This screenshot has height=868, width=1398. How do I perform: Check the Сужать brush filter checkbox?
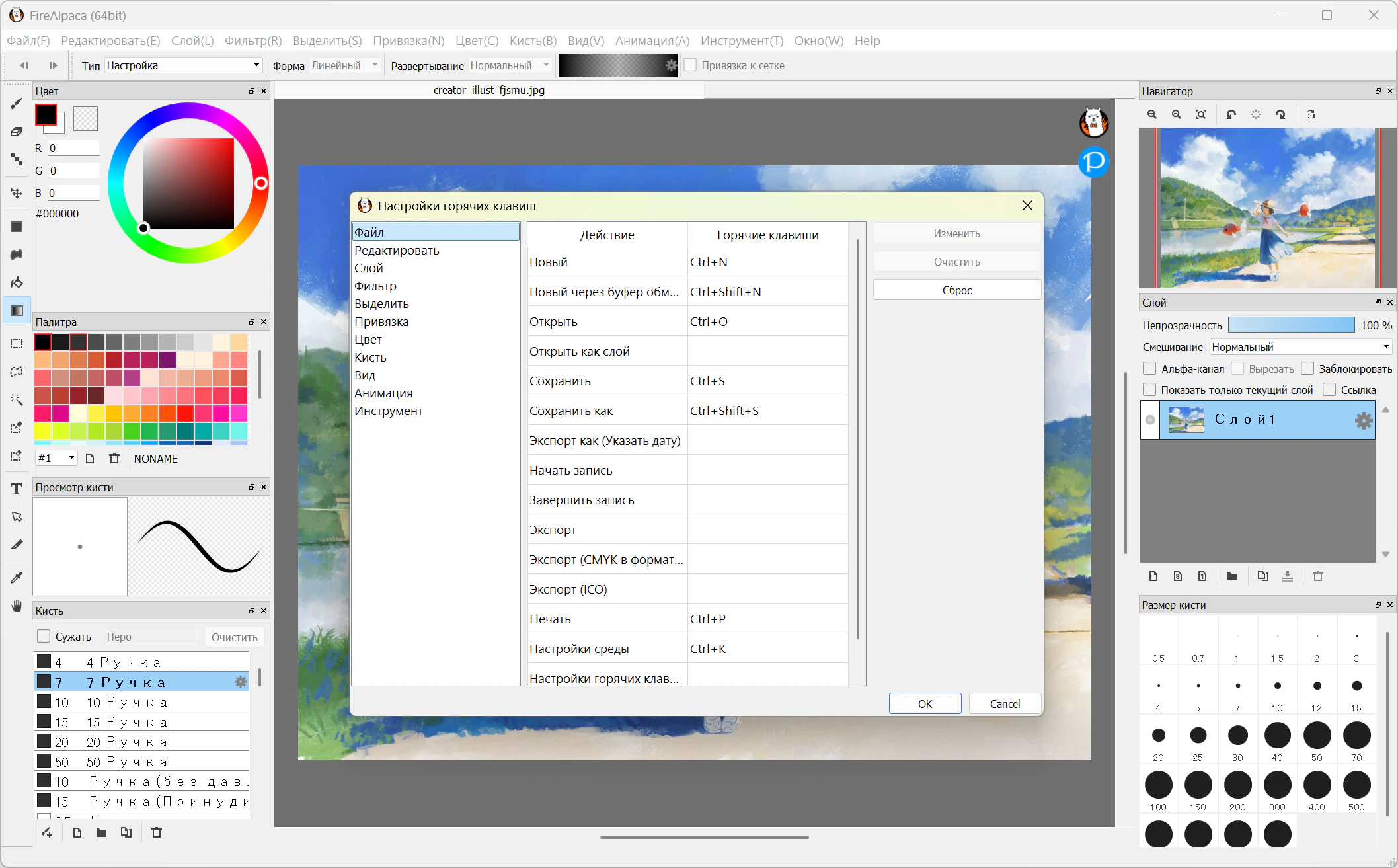[44, 636]
